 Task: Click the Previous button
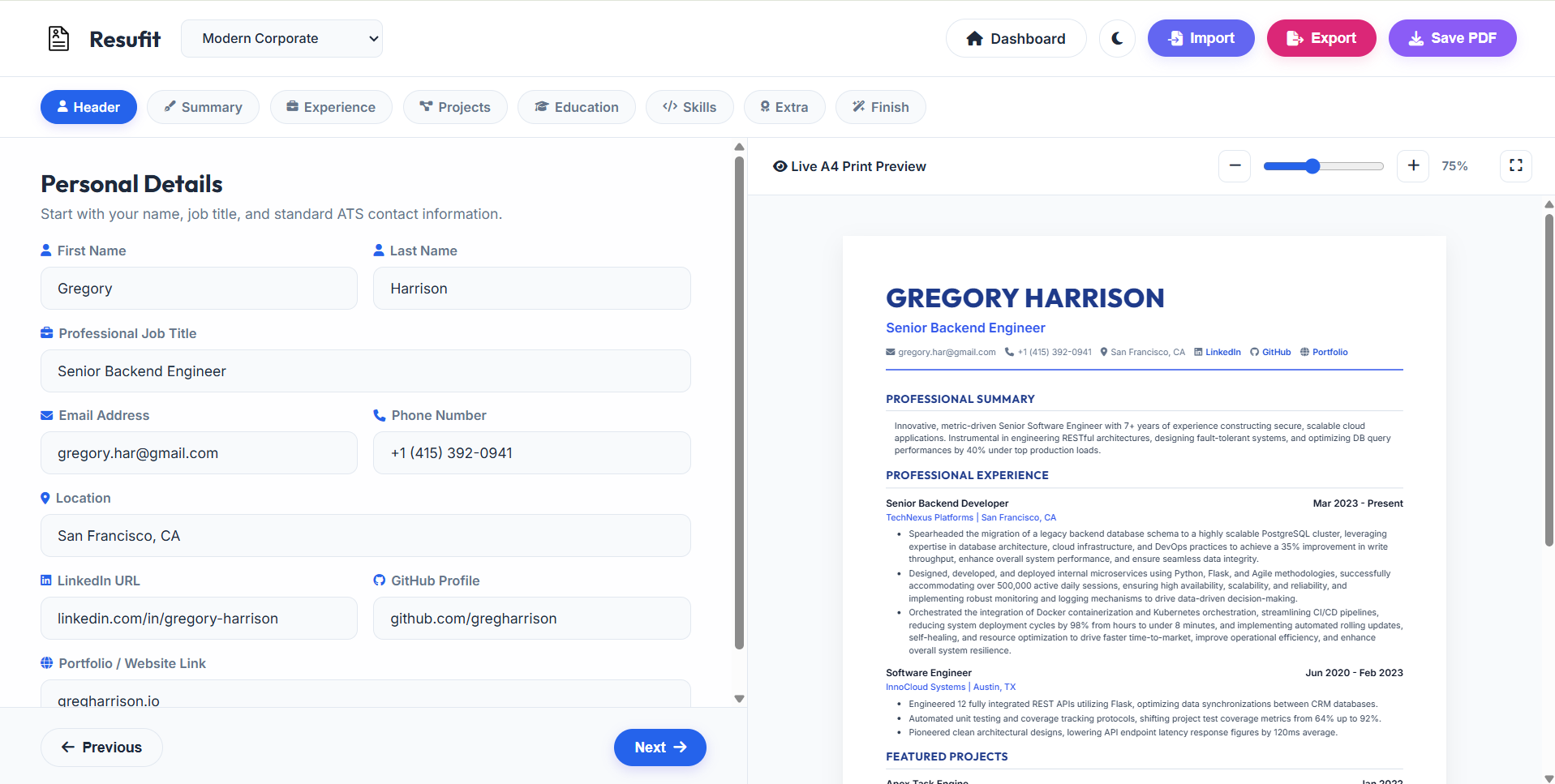click(101, 748)
